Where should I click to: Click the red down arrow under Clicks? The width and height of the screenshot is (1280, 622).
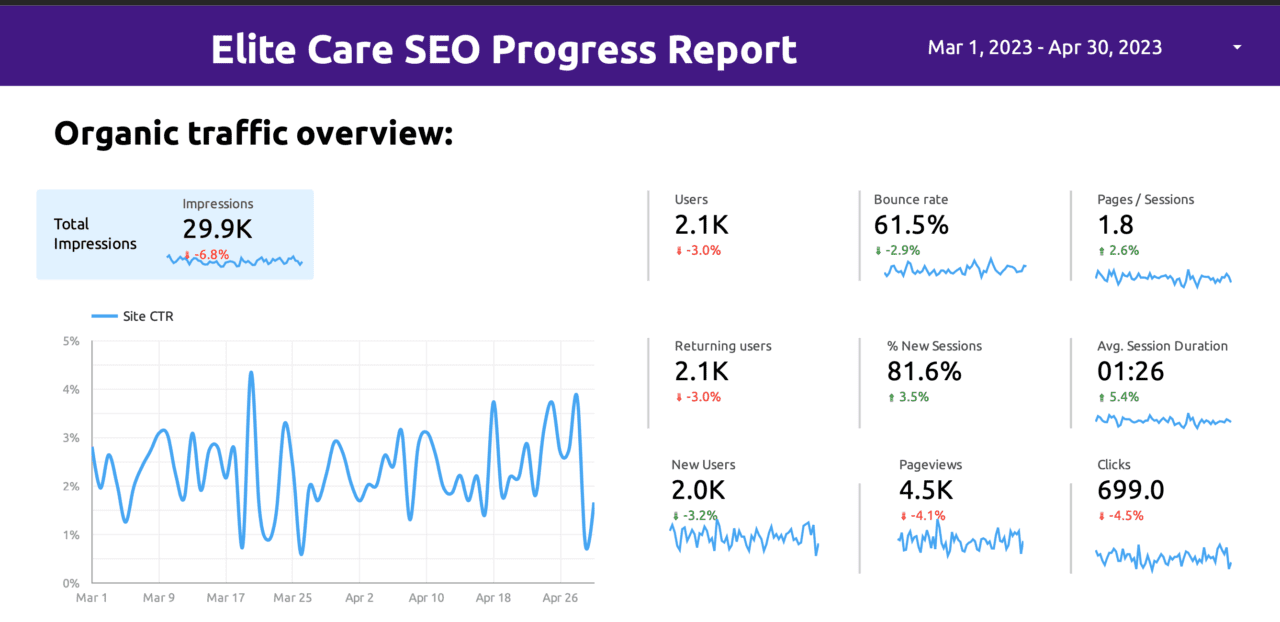coord(1101,516)
